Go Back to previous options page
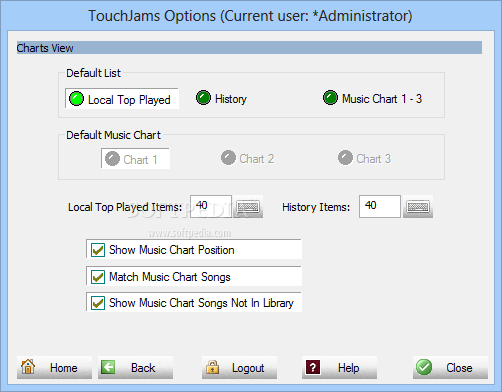The width and height of the screenshot is (502, 392). click(135, 367)
